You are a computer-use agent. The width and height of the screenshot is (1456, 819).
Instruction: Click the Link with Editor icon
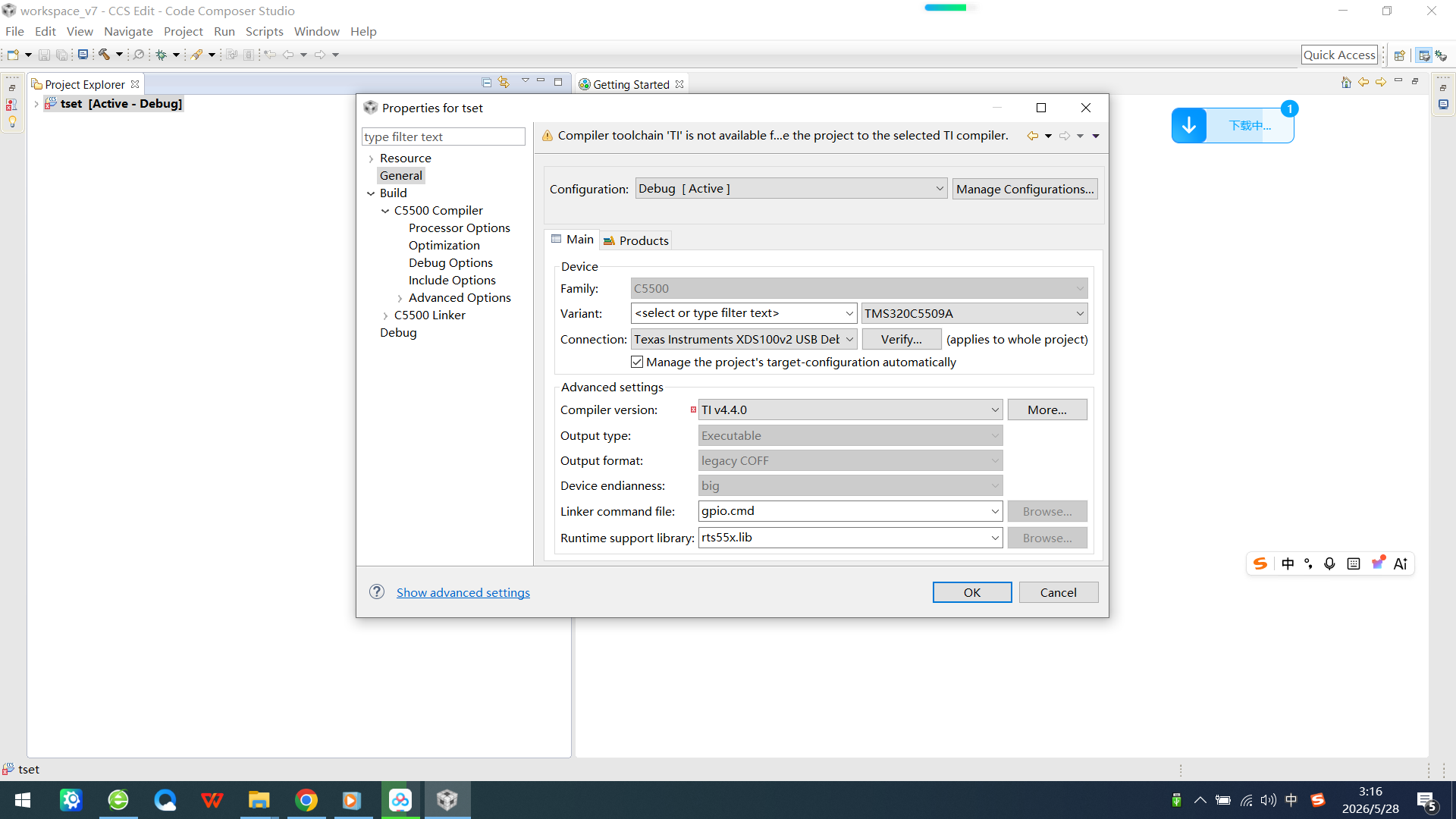tap(504, 82)
